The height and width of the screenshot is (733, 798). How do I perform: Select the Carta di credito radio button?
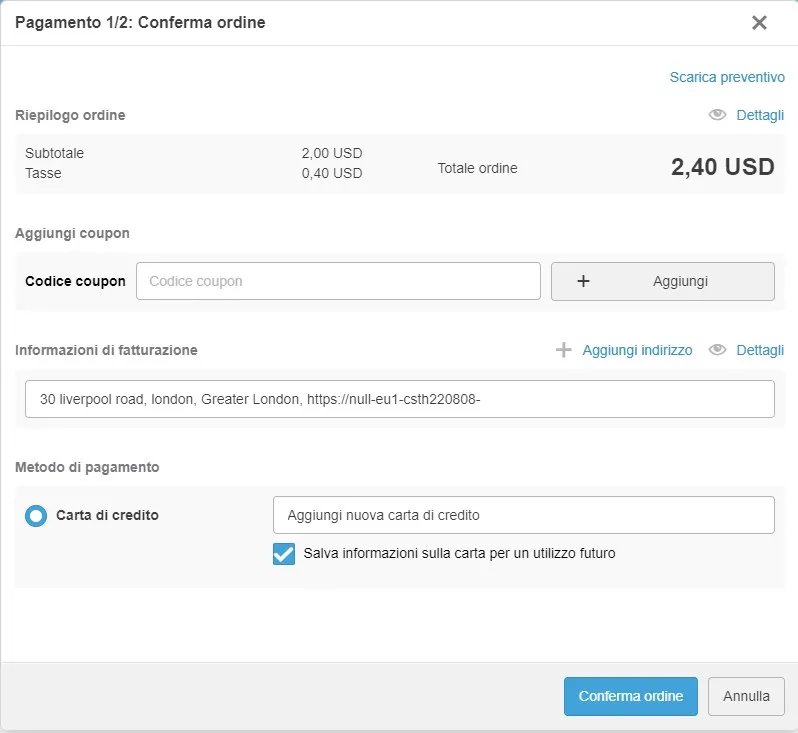36,516
